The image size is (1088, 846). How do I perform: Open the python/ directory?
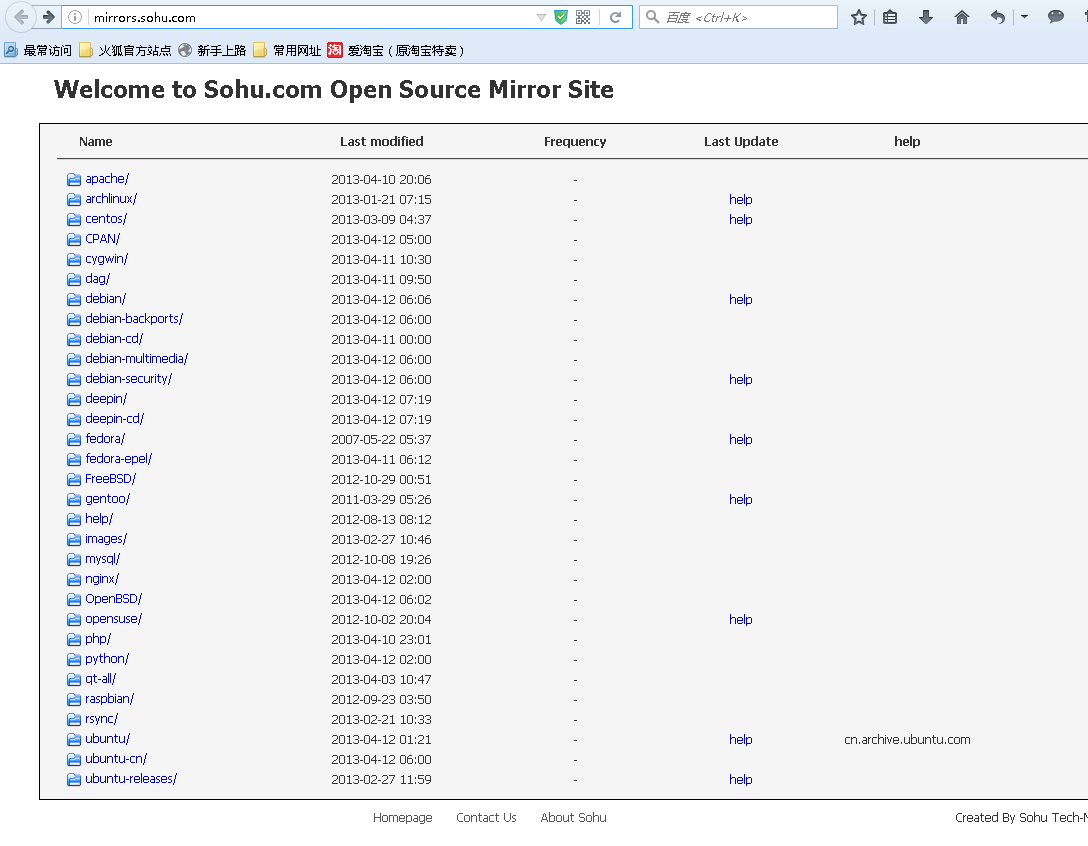tap(107, 659)
